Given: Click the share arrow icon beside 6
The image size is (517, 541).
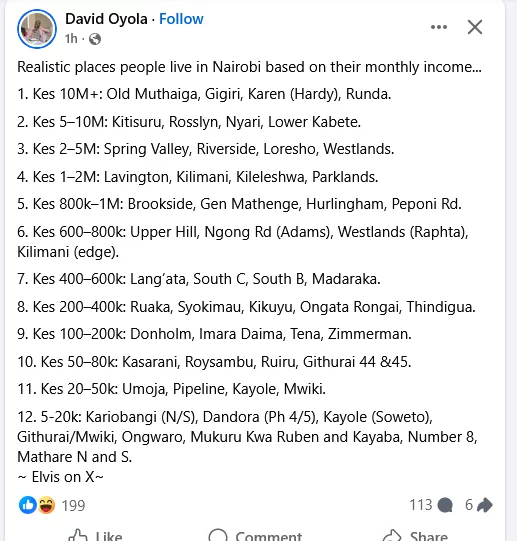Looking at the screenshot, I should click(x=485, y=505).
